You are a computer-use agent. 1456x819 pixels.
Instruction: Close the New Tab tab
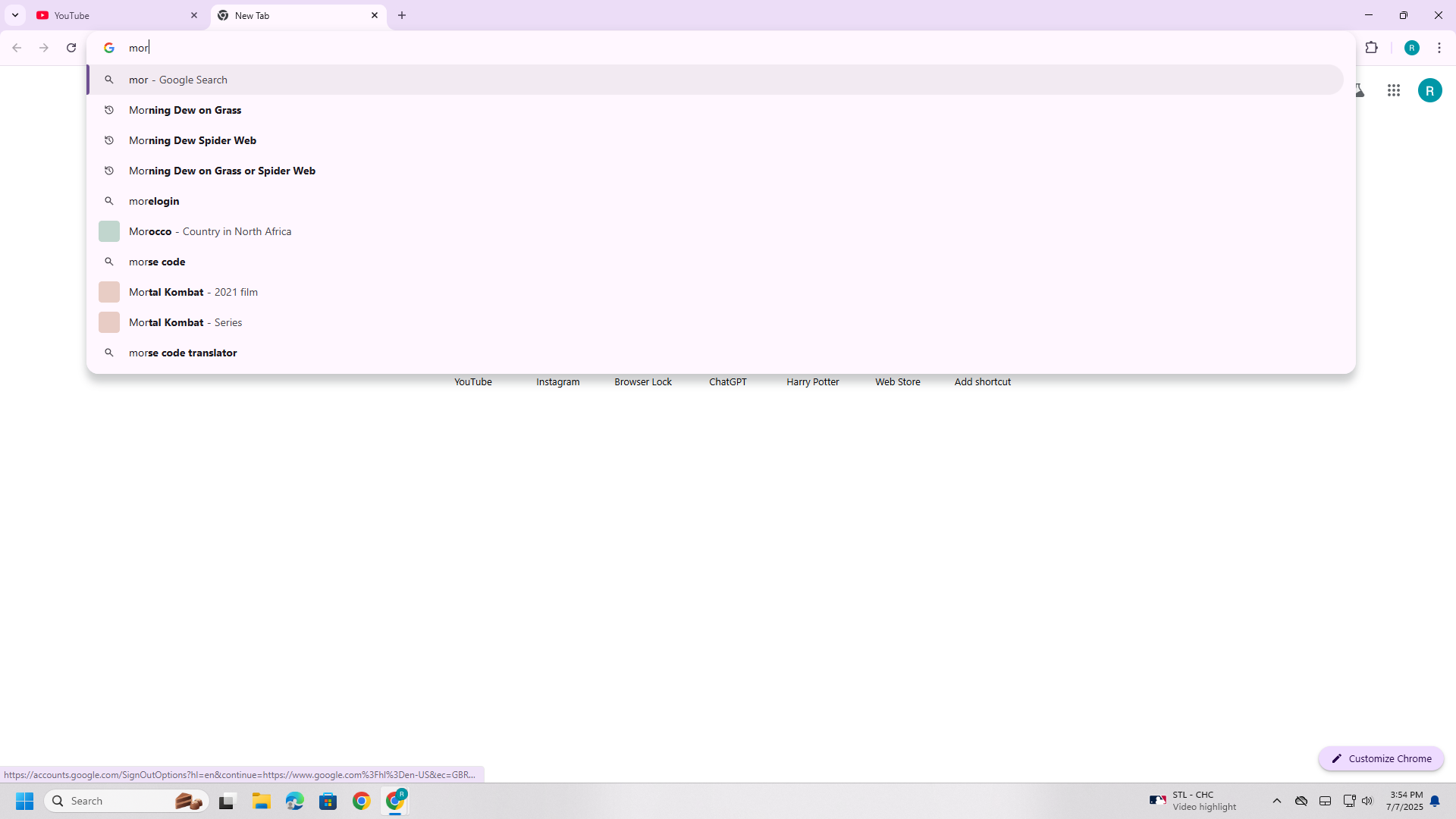pyautogui.click(x=375, y=15)
